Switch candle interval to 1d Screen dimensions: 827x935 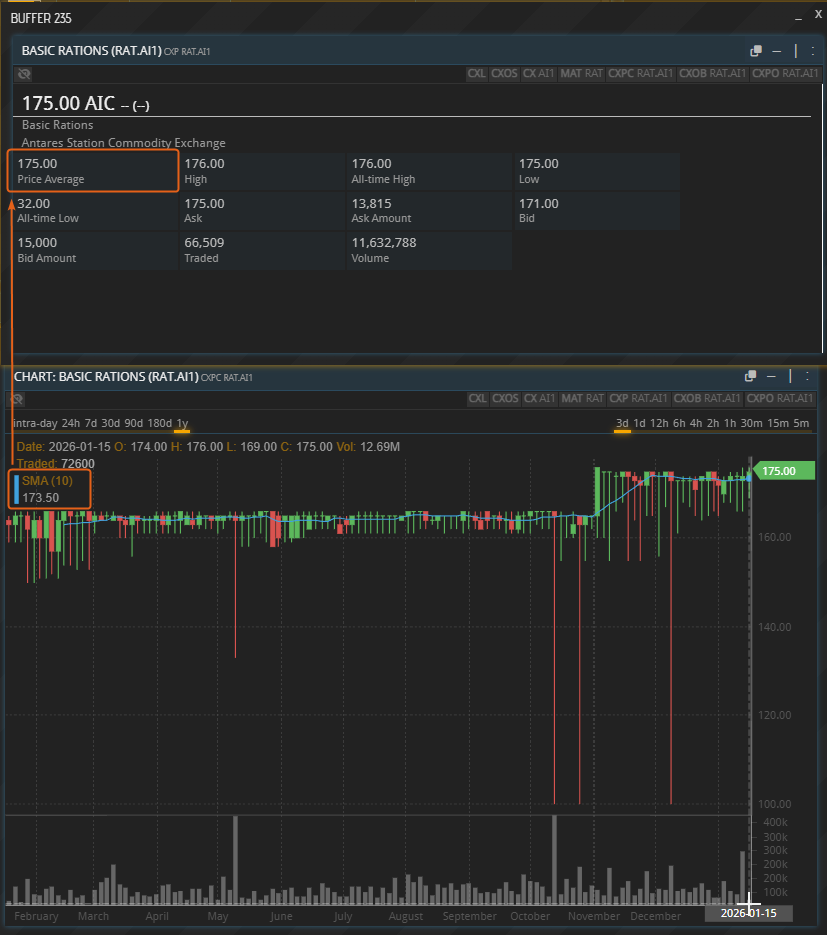640,423
